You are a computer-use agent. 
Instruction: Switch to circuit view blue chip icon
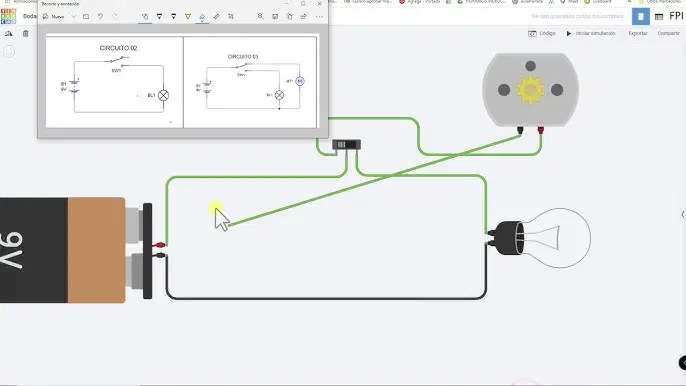[640, 17]
